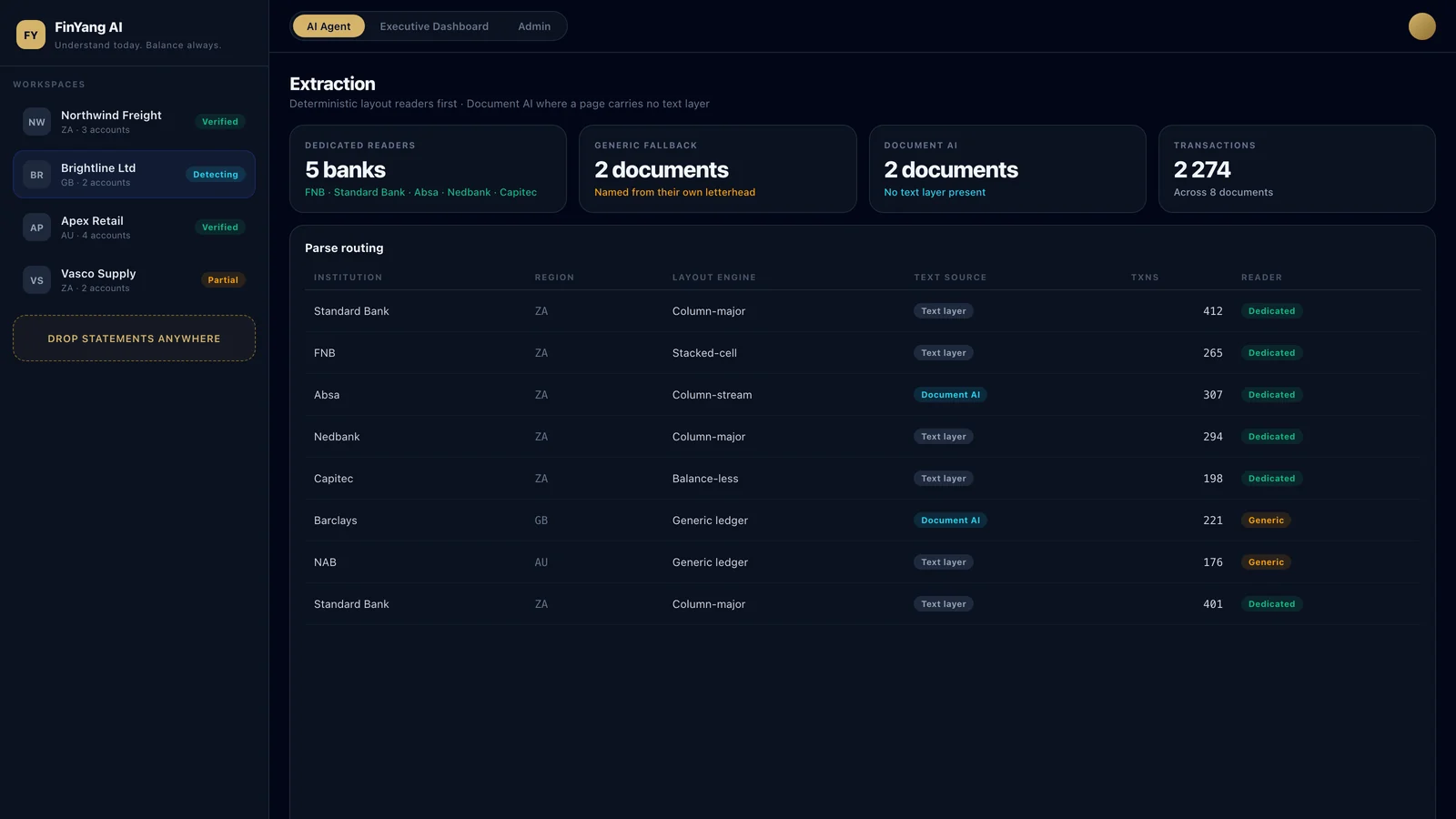Select the Standard Bank row with 401 transactions
1456x819 pixels.
click(863, 604)
